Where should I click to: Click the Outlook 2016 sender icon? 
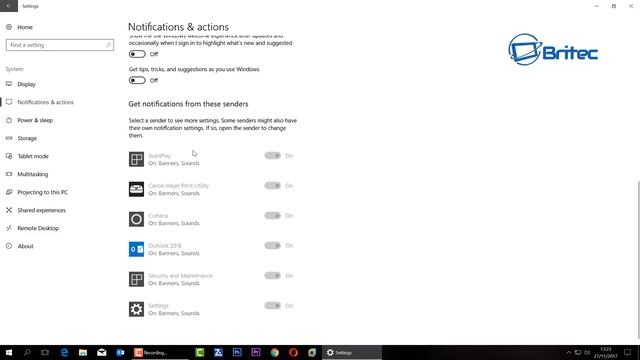pyautogui.click(x=136, y=249)
